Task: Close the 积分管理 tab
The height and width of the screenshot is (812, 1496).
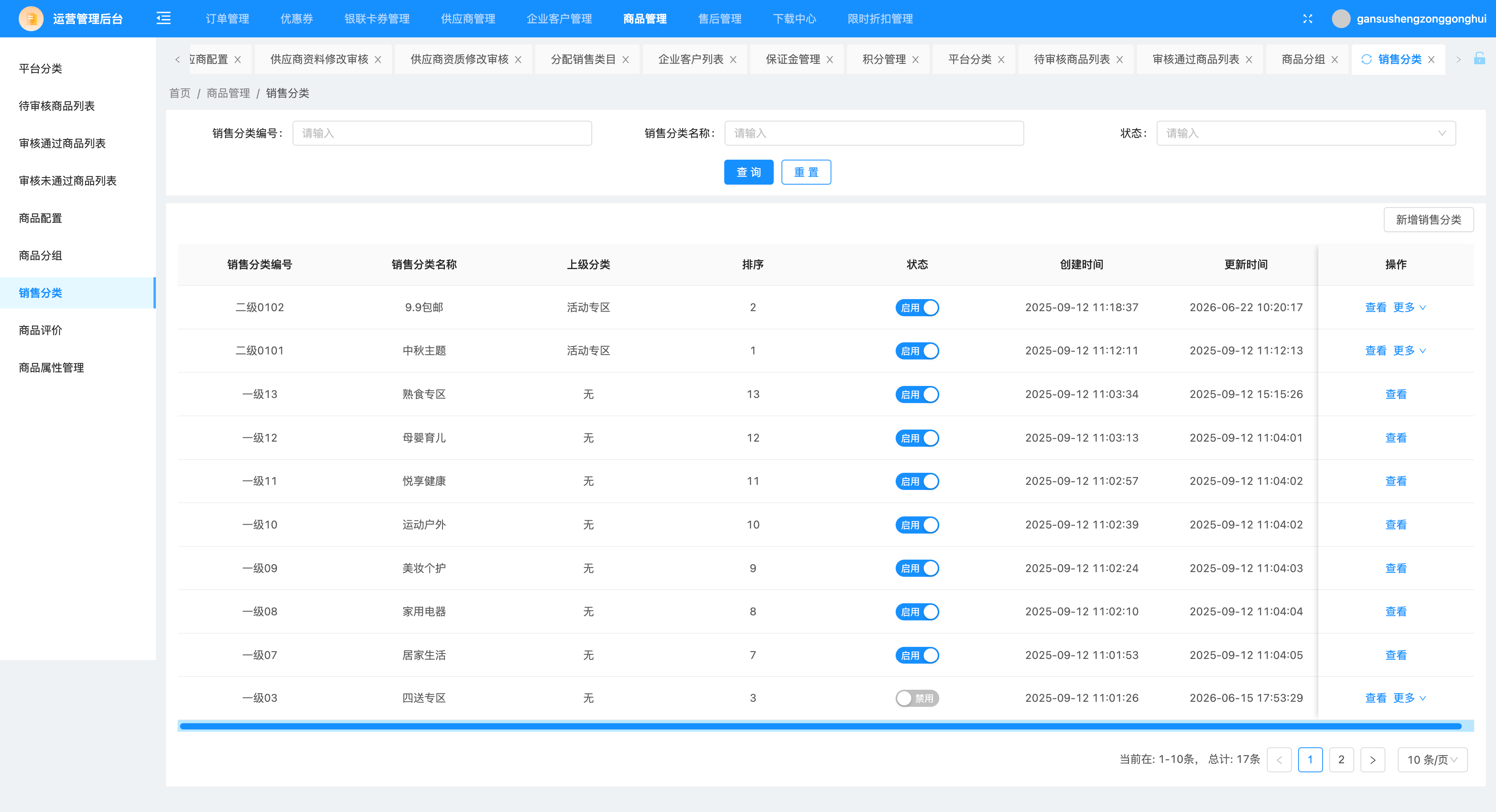Action: coord(915,60)
